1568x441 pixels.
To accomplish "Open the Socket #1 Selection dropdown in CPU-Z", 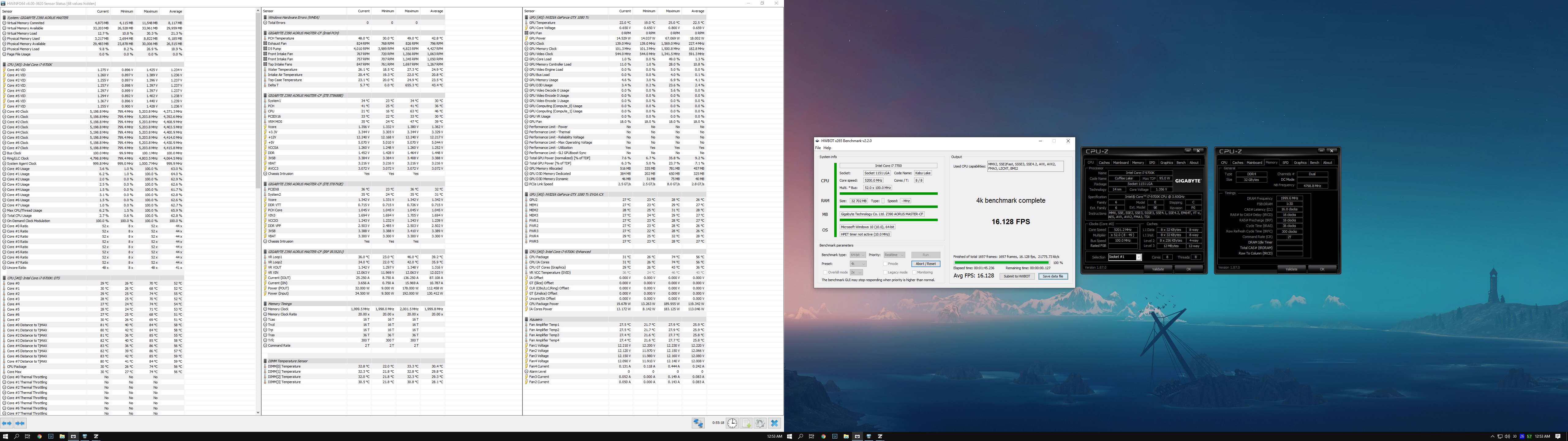I will click(x=1124, y=257).
